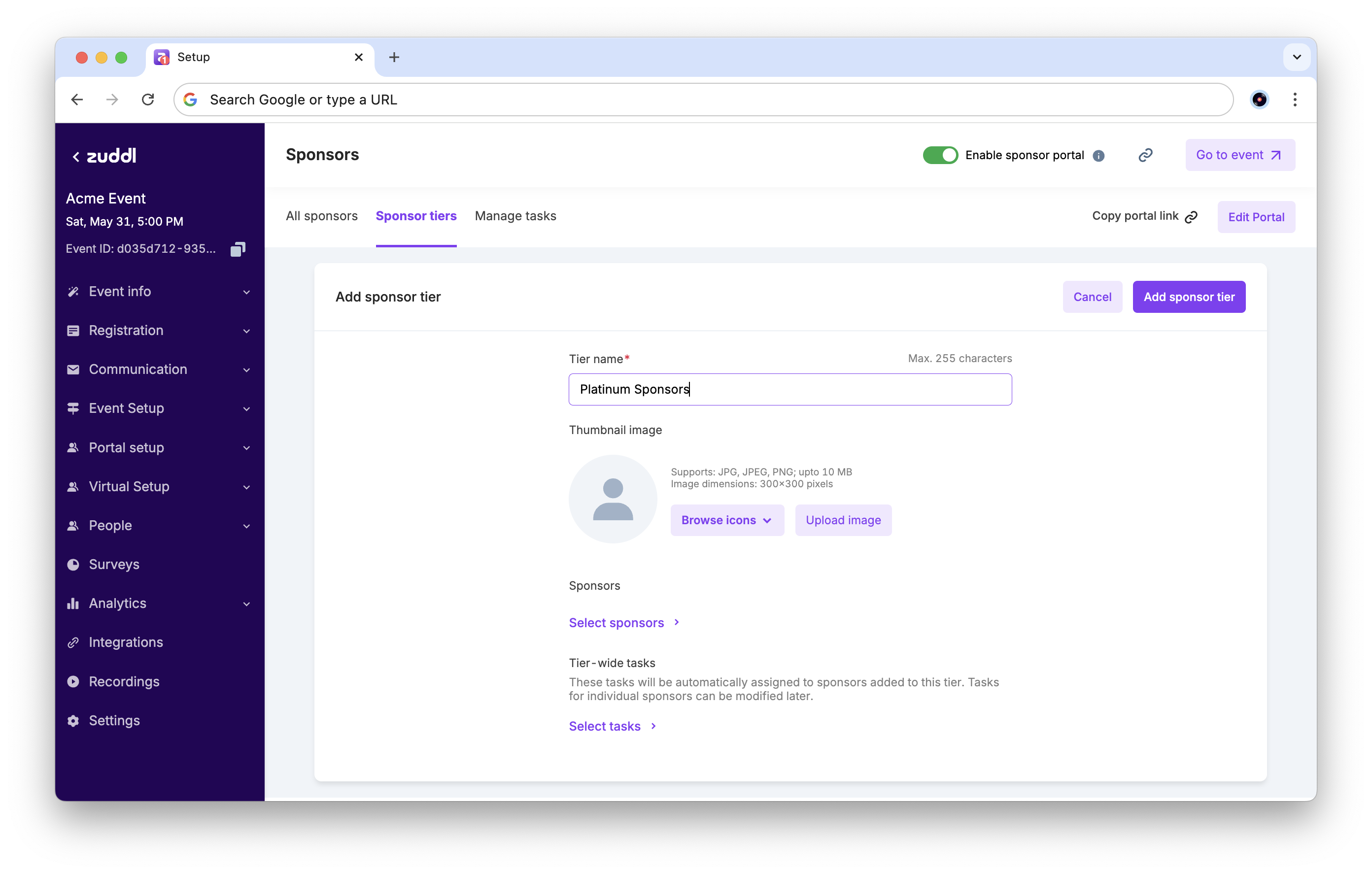Open Recordings from the sidebar
1372x874 pixels.
point(124,681)
